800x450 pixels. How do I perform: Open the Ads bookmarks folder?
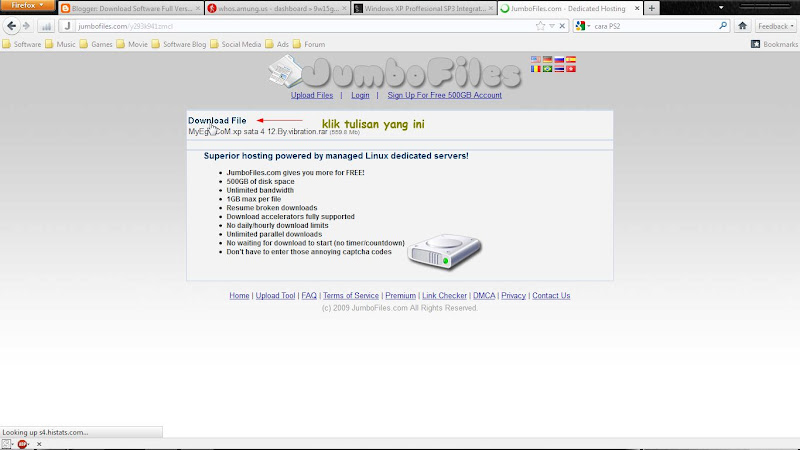277,44
